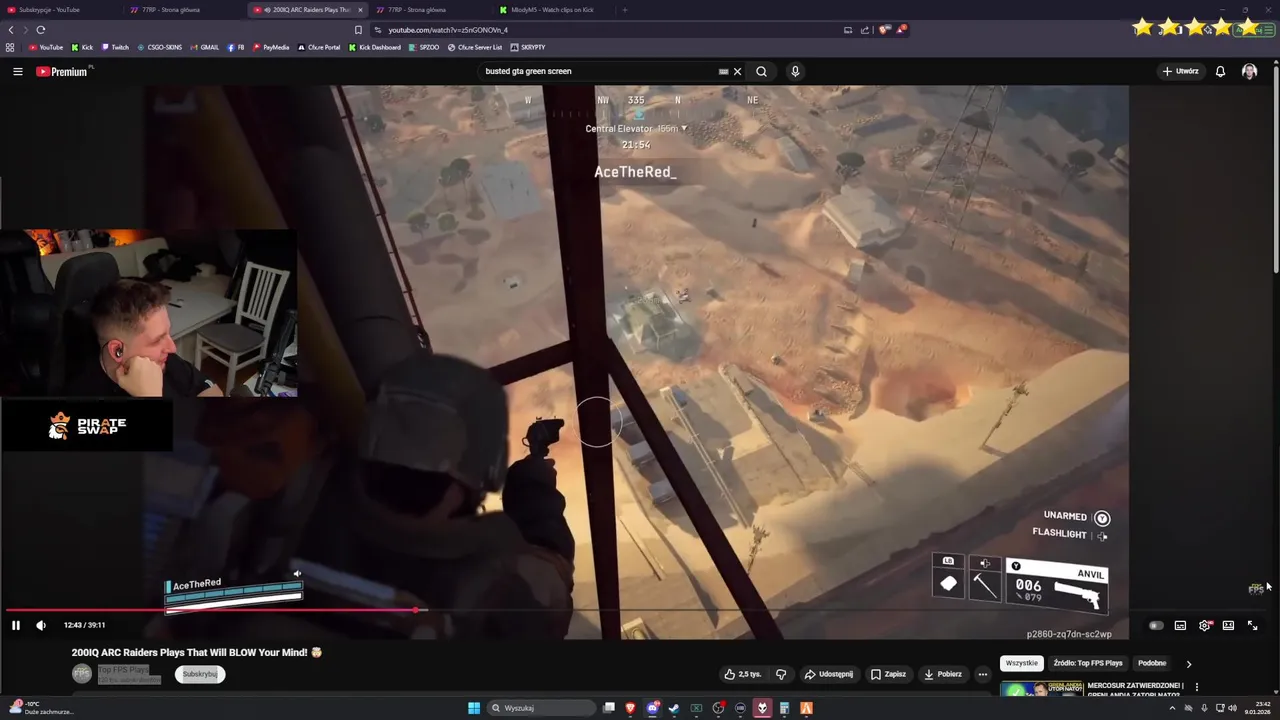
Task: Go back in browser history
Action: [x=11, y=30]
